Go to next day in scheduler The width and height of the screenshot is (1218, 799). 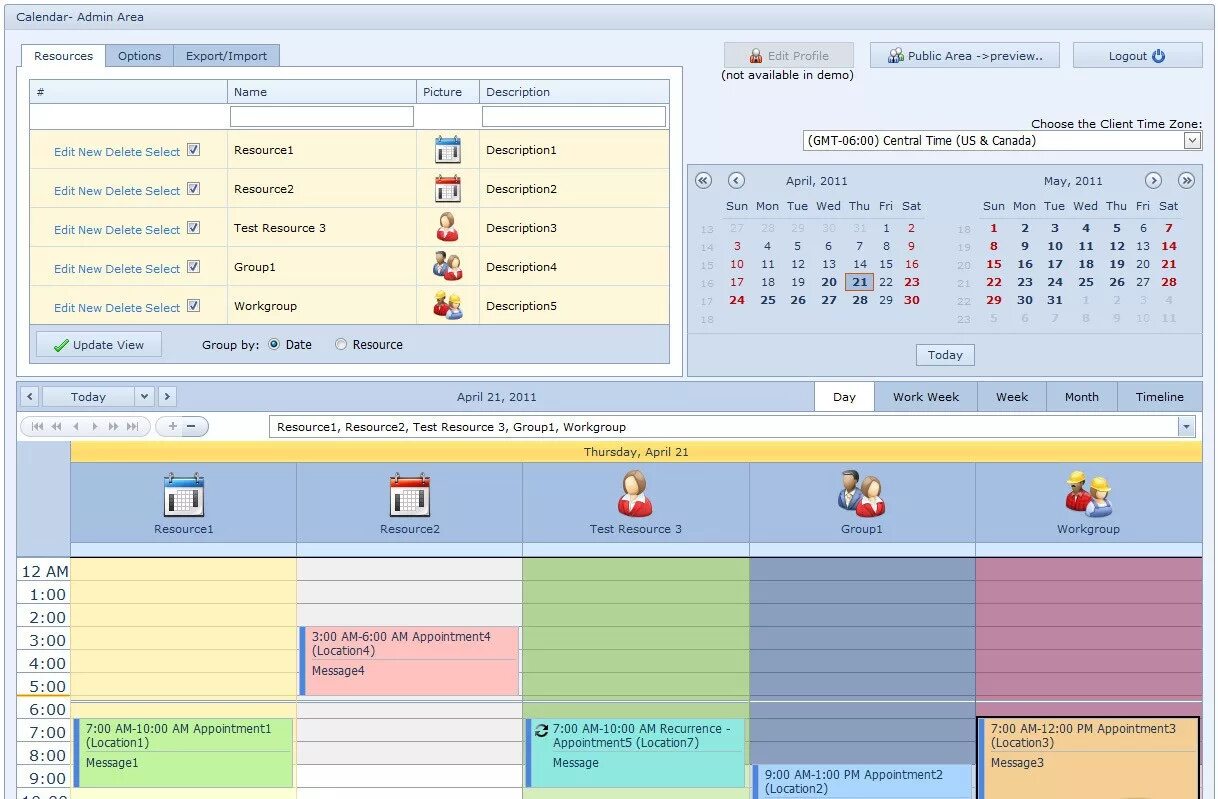[x=167, y=397]
